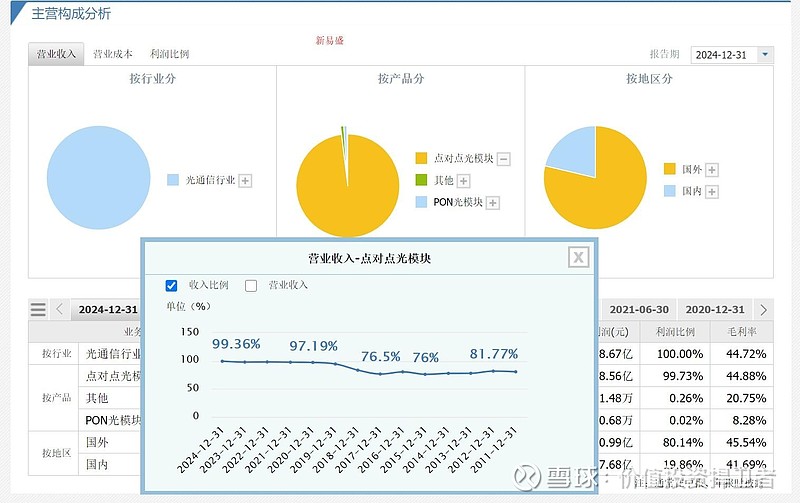The image size is (800, 503).
Task: Click the 点对点光模块 yellow legend swatch
Action: (421, 158)
